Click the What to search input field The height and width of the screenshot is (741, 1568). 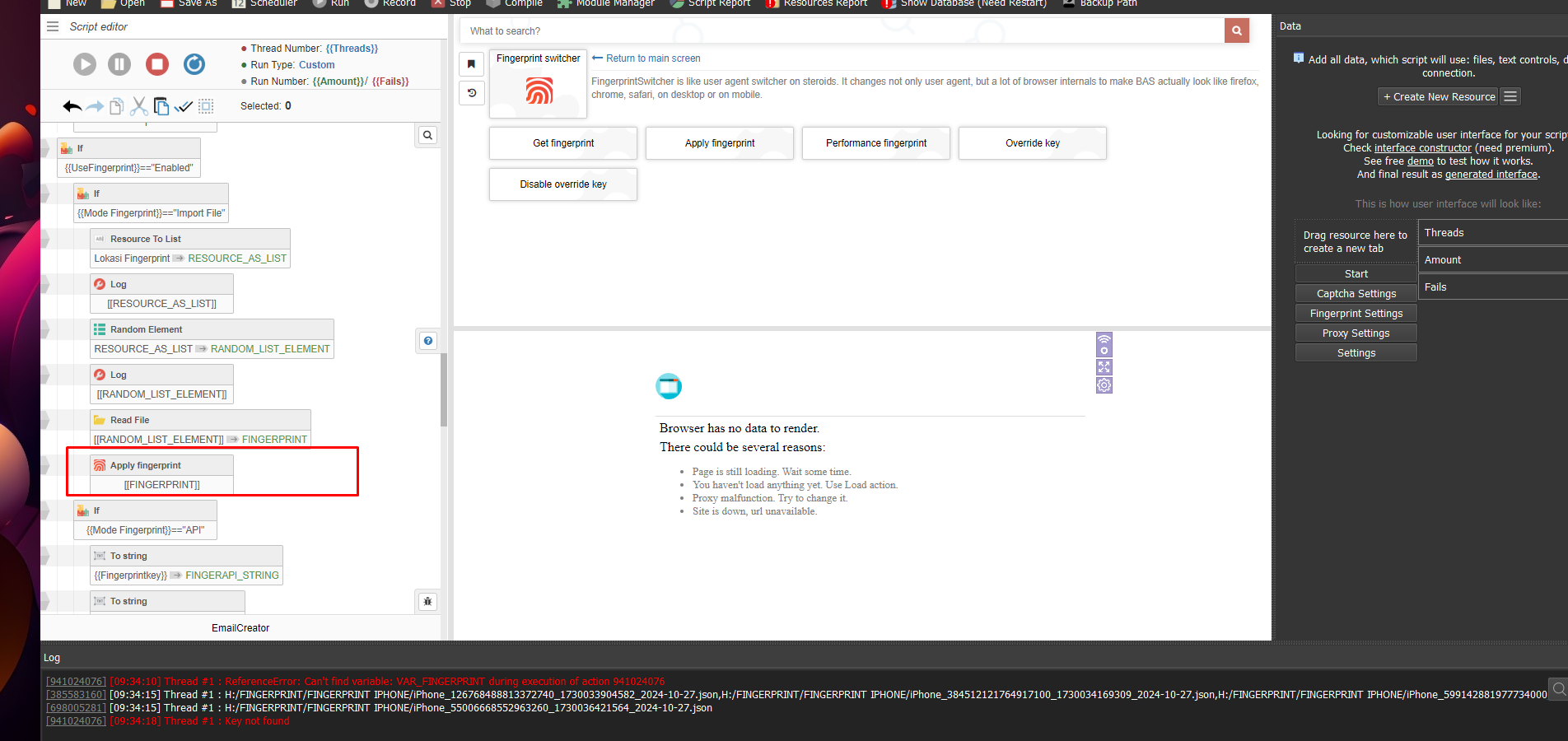click(840, 31)
